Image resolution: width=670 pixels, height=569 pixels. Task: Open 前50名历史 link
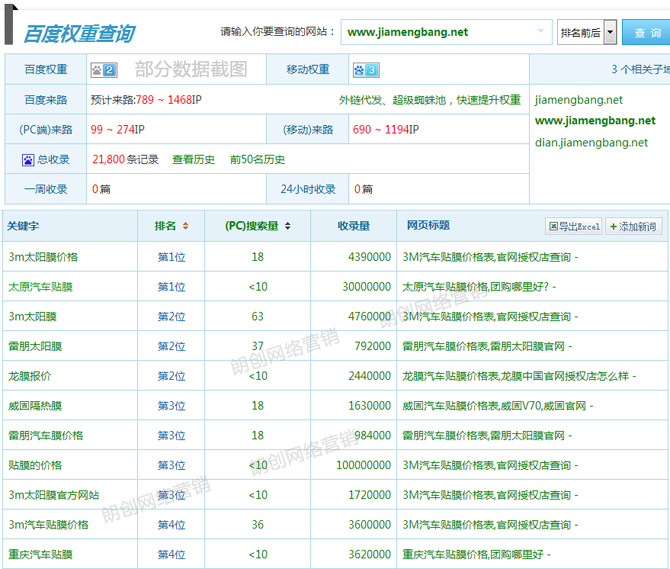coord(257,159)
